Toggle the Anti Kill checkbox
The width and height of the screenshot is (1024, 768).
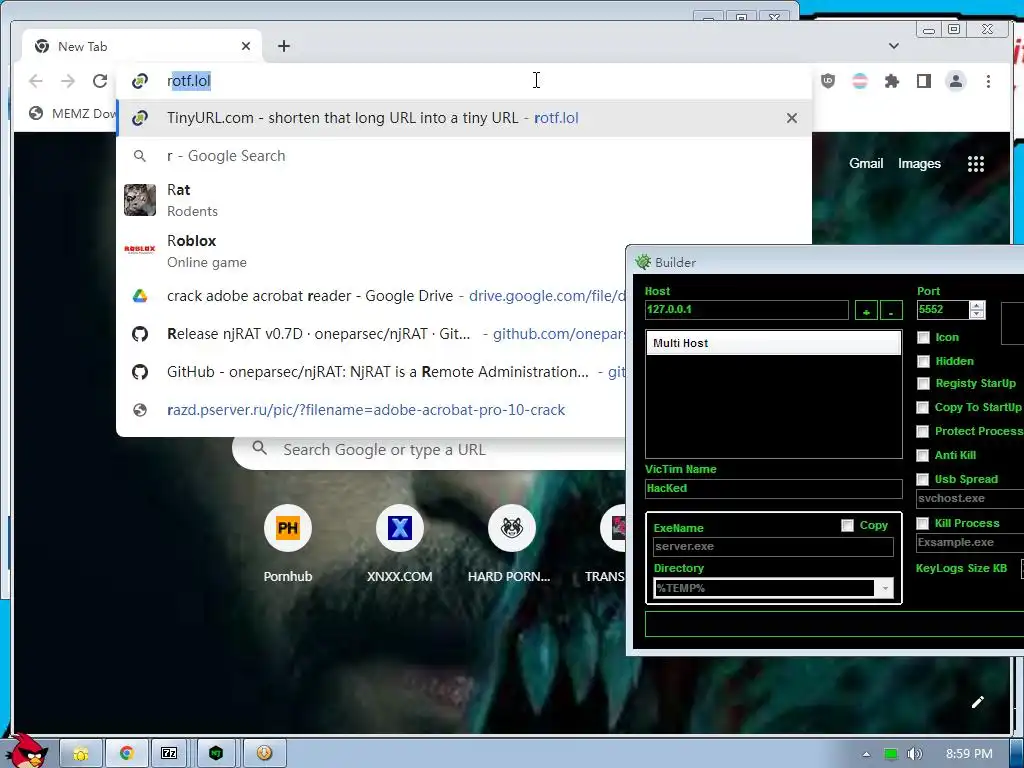[923, 456]
